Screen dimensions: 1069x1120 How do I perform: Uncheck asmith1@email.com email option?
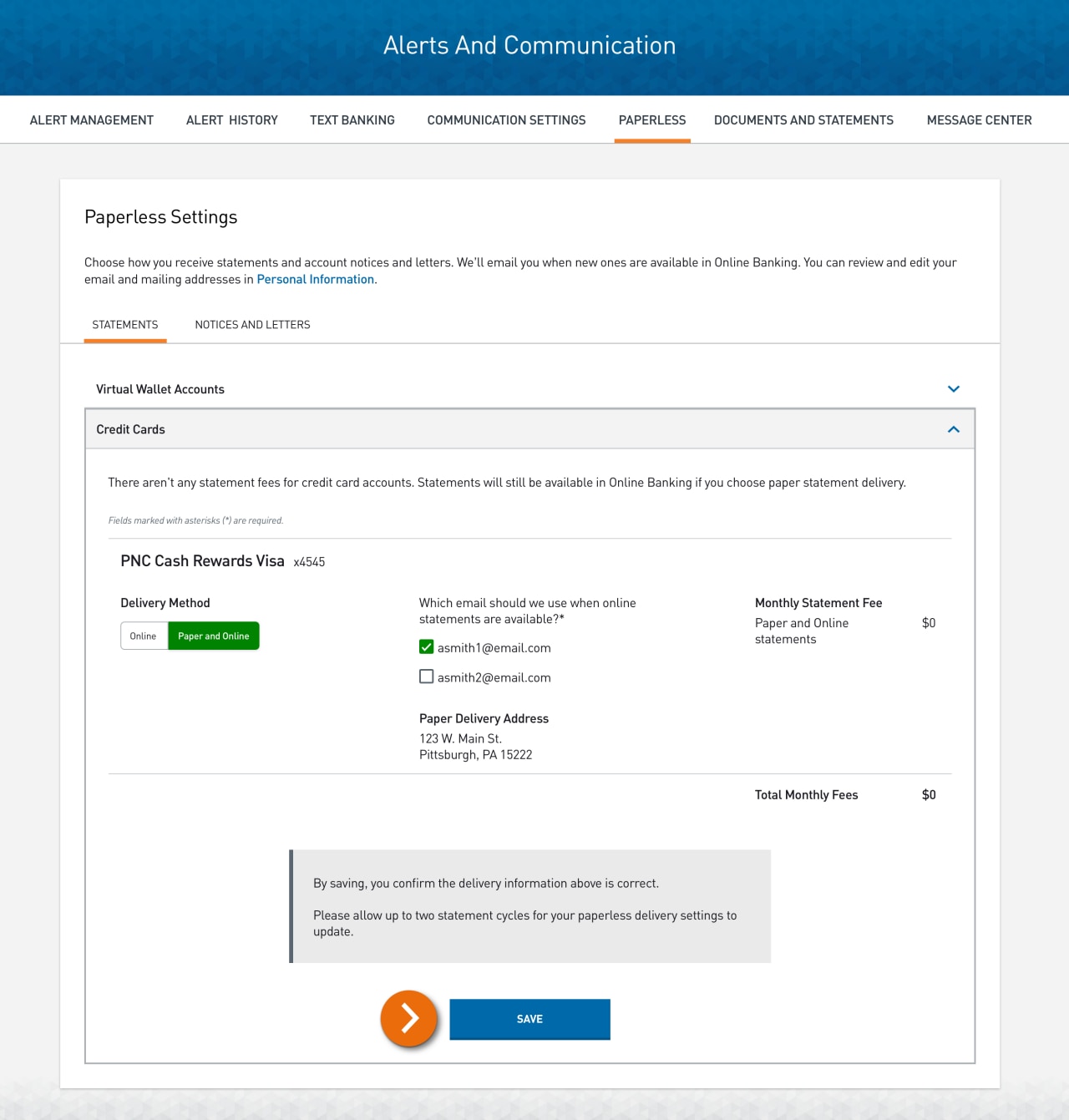pyautogui.click(x=426, y=646)
